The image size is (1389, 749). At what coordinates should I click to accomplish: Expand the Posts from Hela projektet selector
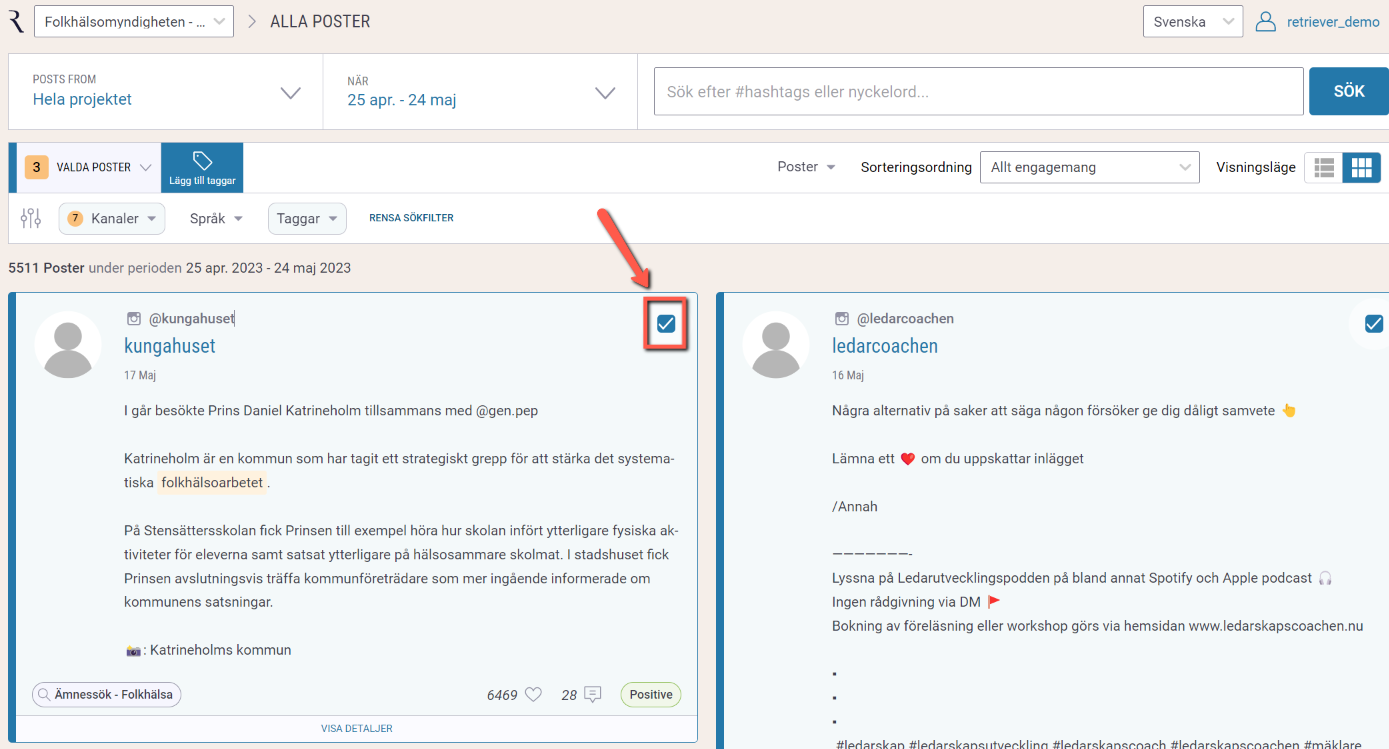(166, 92)
